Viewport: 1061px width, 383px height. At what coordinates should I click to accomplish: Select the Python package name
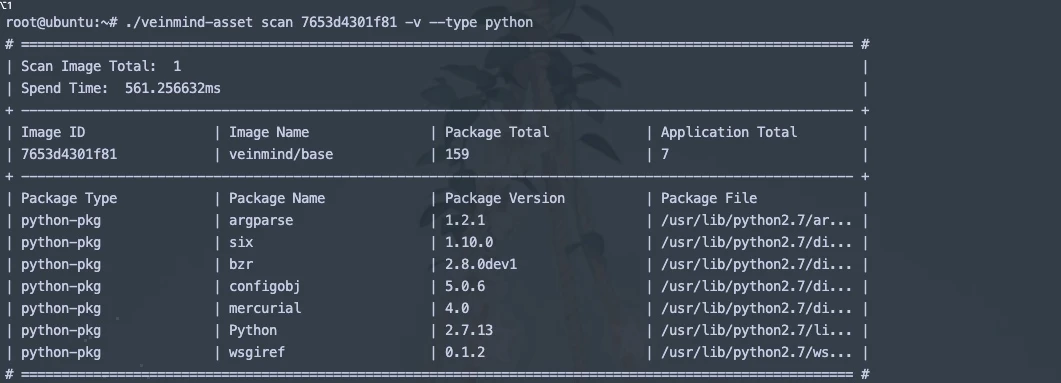pos(252,330)
